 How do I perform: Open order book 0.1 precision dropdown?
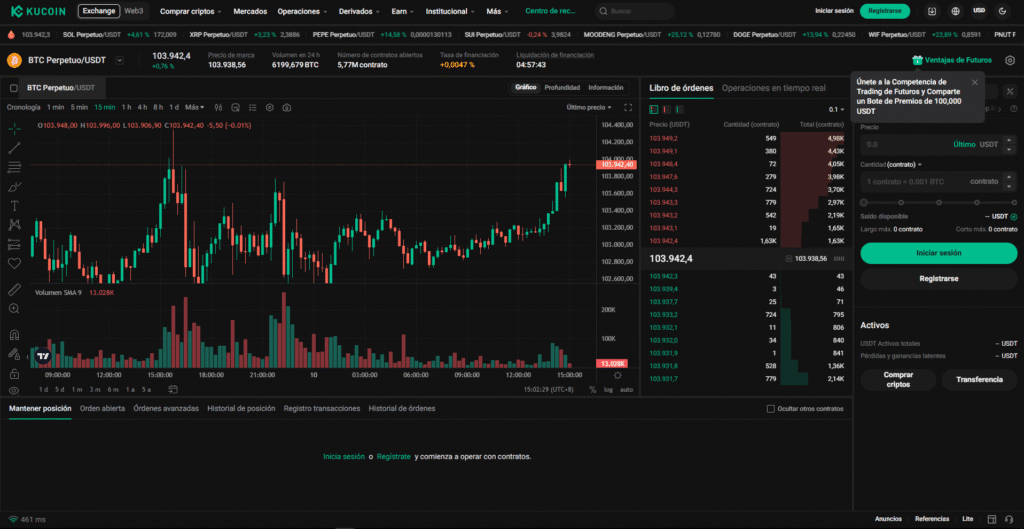pyautogui.click(x=835, y=110)
